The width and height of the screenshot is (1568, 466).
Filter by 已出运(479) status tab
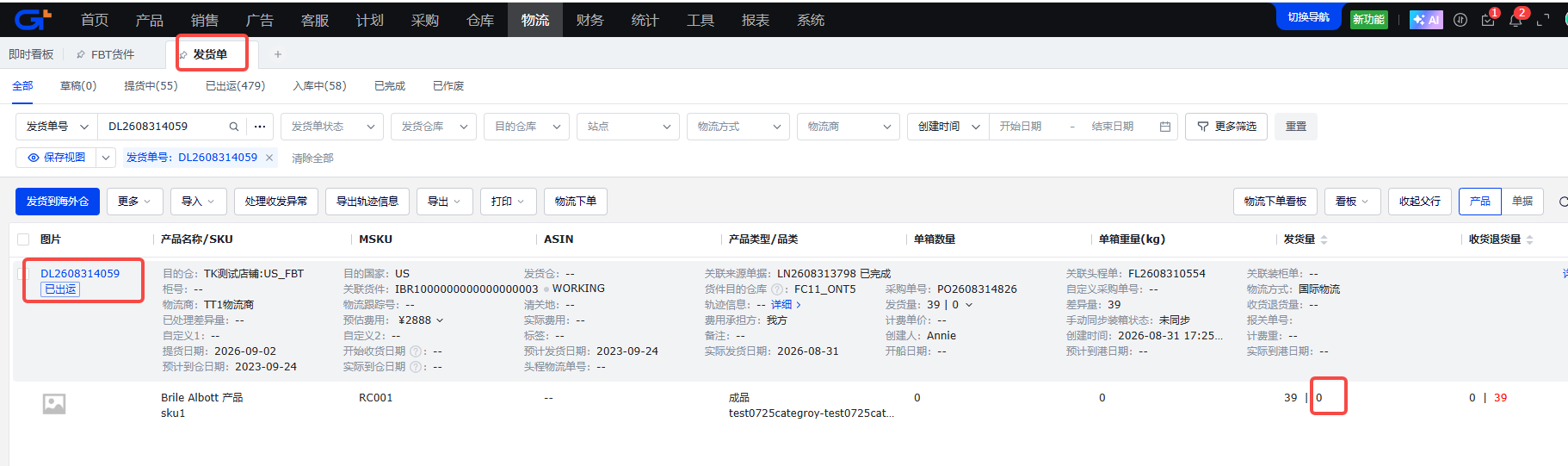point(236,86)
